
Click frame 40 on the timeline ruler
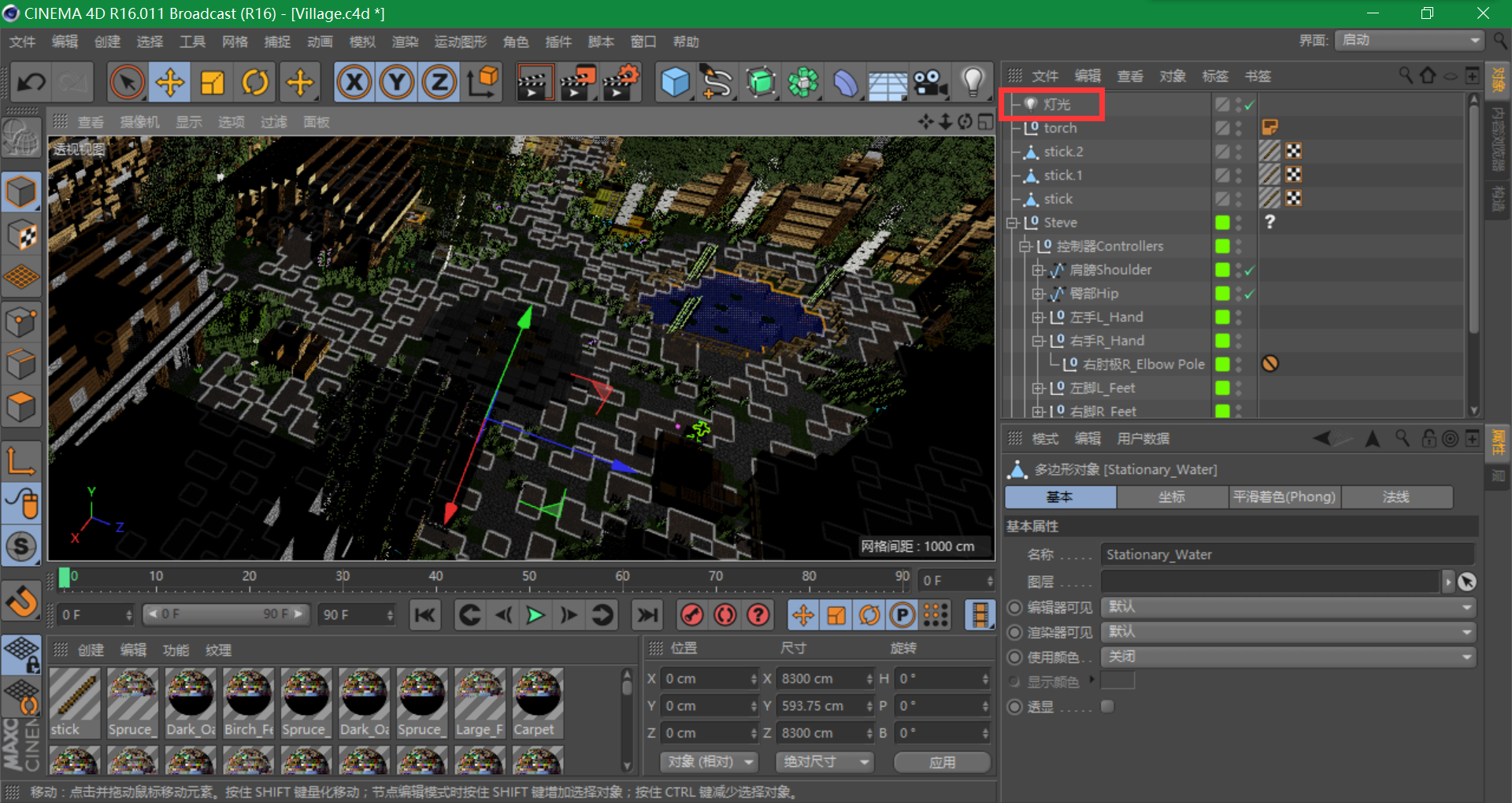pyautogui.click(x=435, y=579)
